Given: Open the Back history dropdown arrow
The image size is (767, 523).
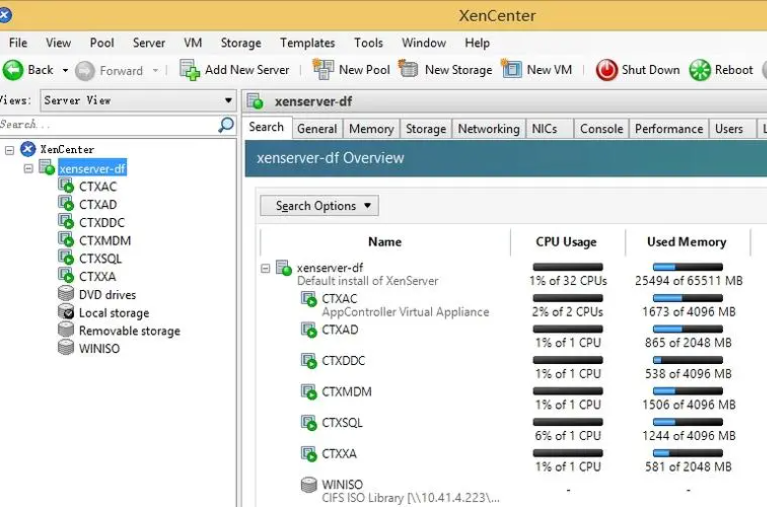Looking at the screenshot, I should (x=65, y=70).
